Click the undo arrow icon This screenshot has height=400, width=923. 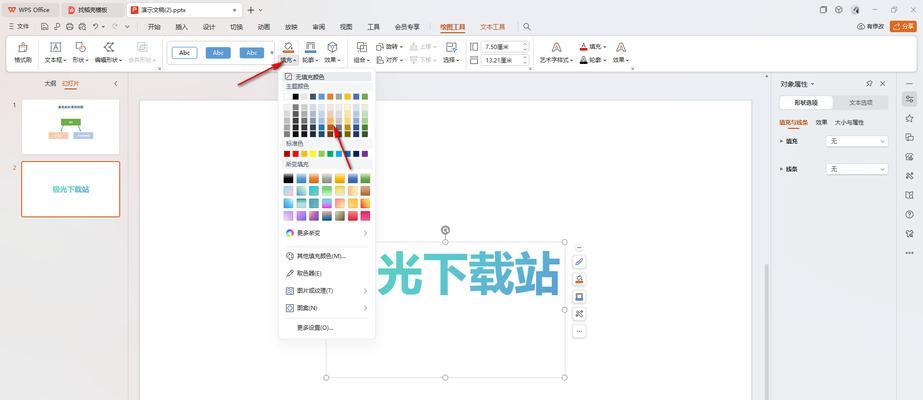(x=95, y=26)
